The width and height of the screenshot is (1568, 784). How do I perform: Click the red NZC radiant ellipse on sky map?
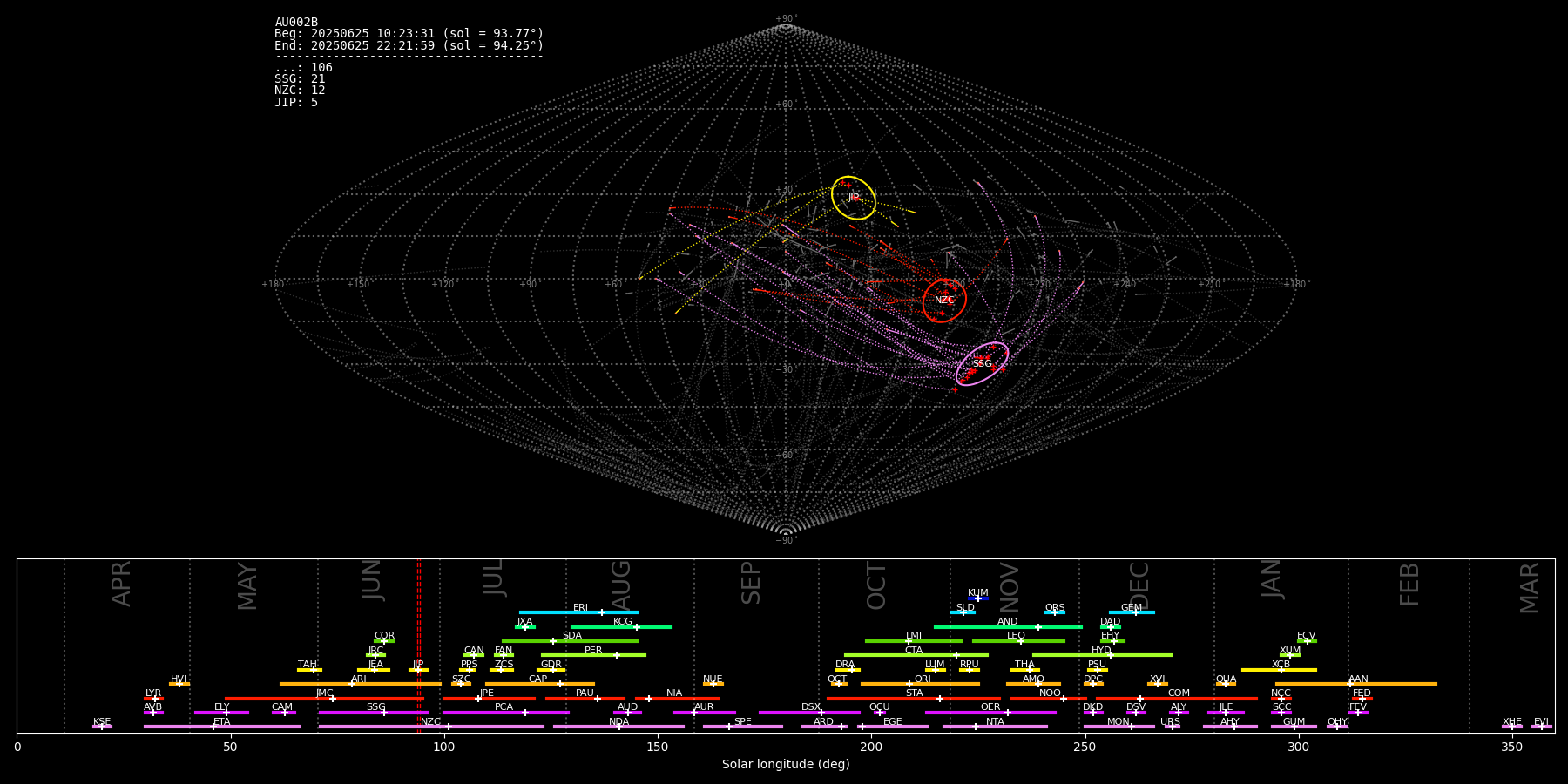coord(944,301)
